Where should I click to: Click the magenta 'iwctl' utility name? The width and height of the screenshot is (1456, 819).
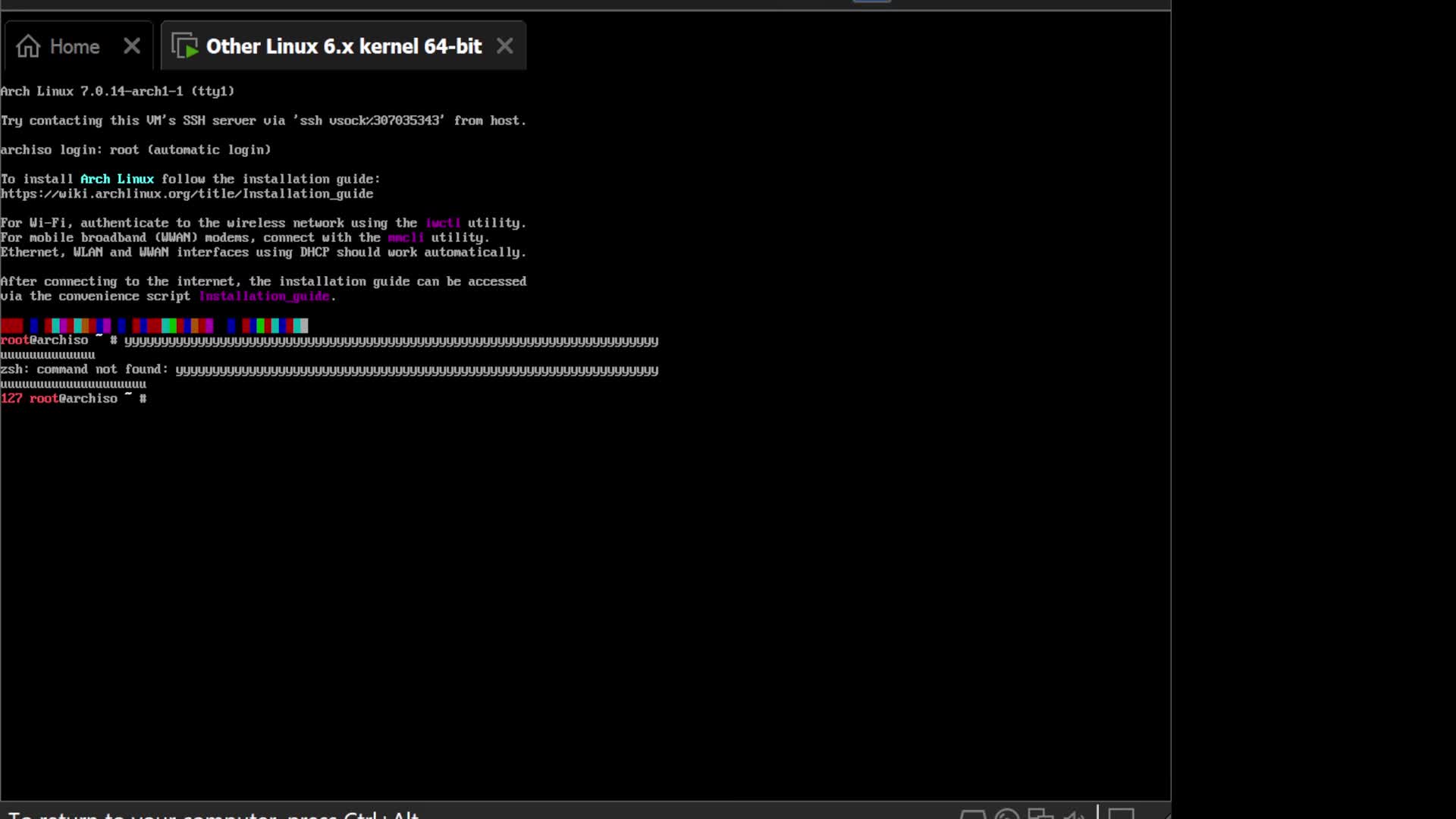[x=443, y=223]
